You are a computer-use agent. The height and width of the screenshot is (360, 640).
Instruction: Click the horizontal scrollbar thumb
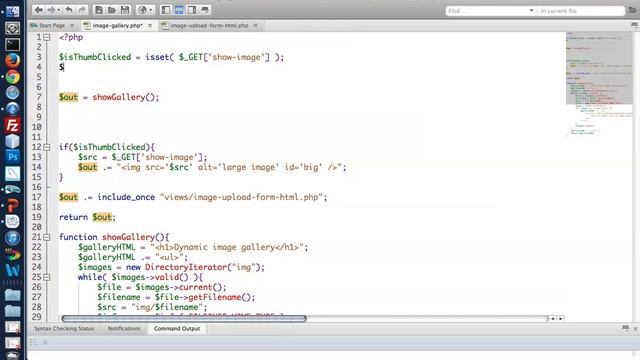click(x=184, y=318)
